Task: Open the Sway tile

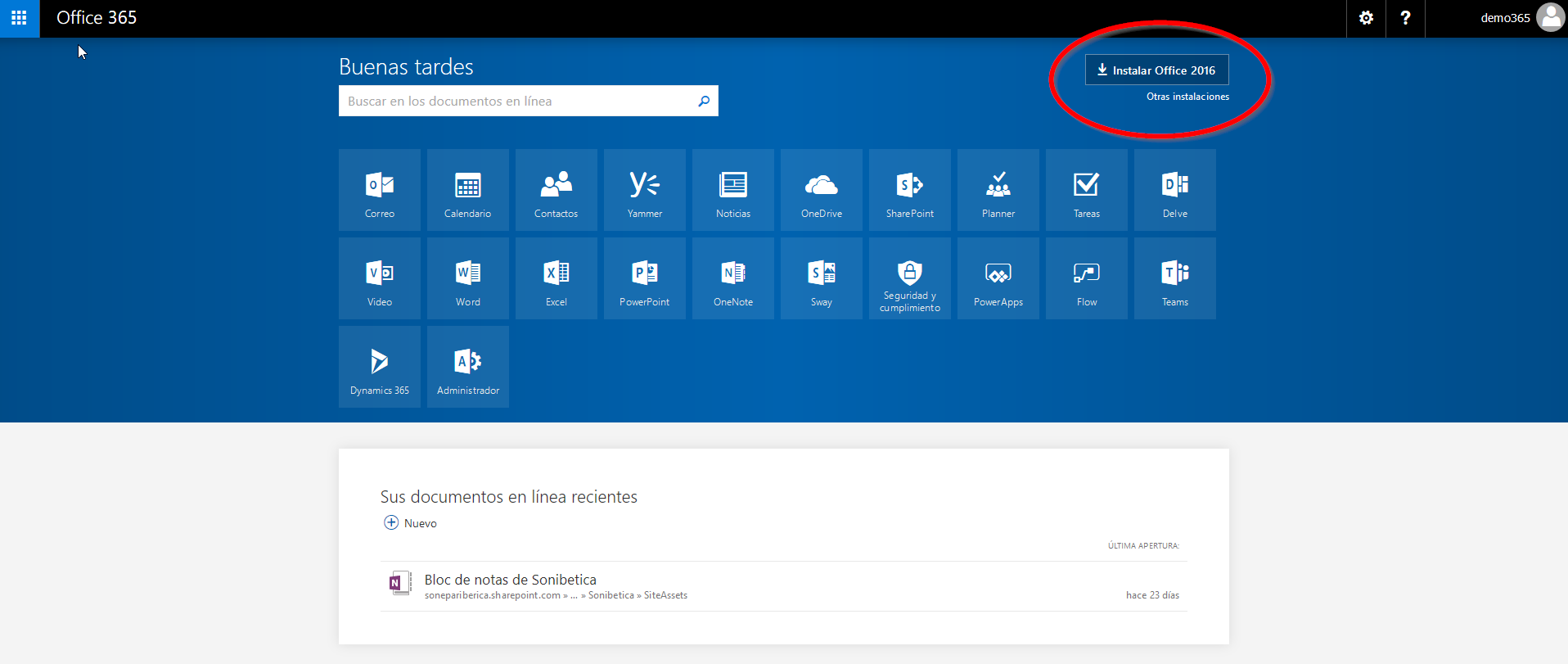Action: [822, 278]
